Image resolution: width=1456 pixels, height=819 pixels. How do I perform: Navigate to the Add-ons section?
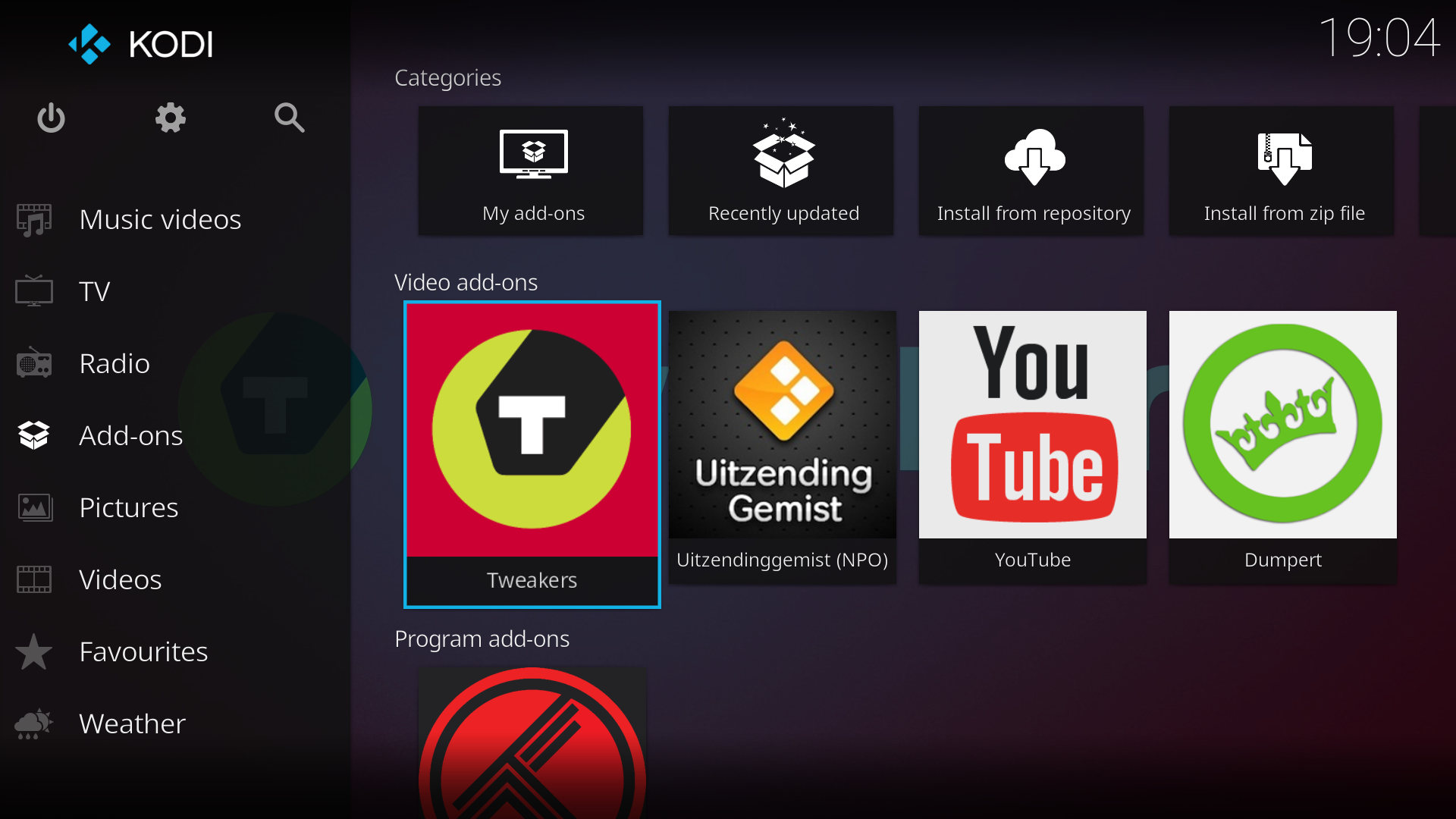[x=130, y=435]
